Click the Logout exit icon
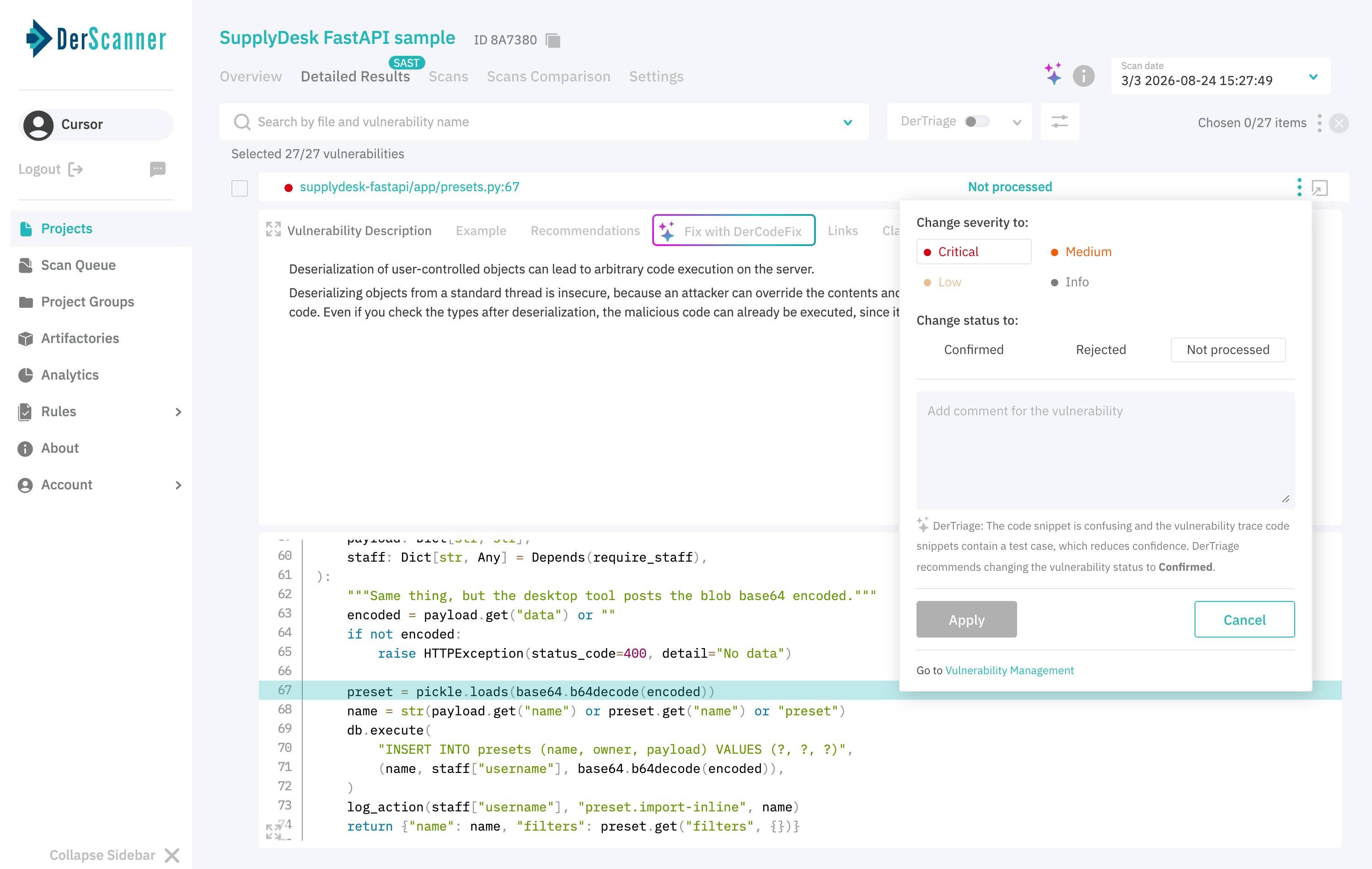 point(75,169)
